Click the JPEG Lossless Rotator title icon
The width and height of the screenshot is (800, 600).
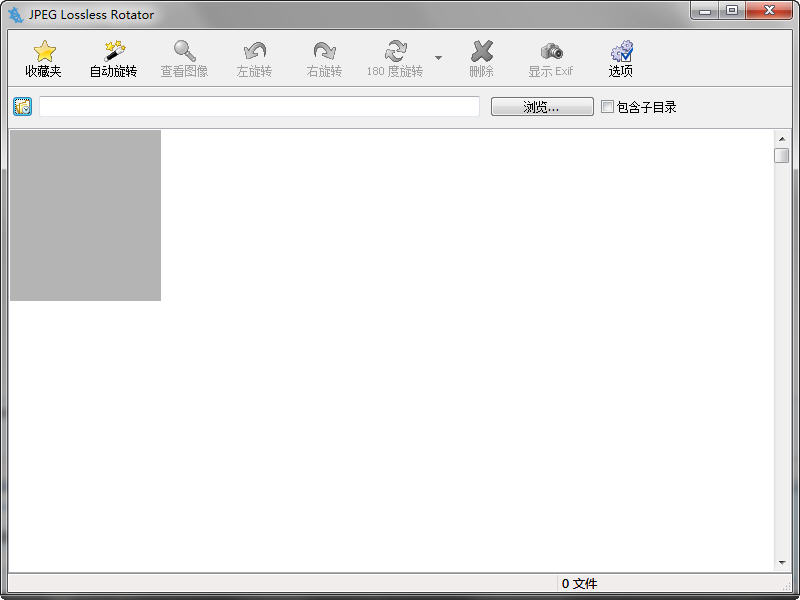tap(16, 15)
